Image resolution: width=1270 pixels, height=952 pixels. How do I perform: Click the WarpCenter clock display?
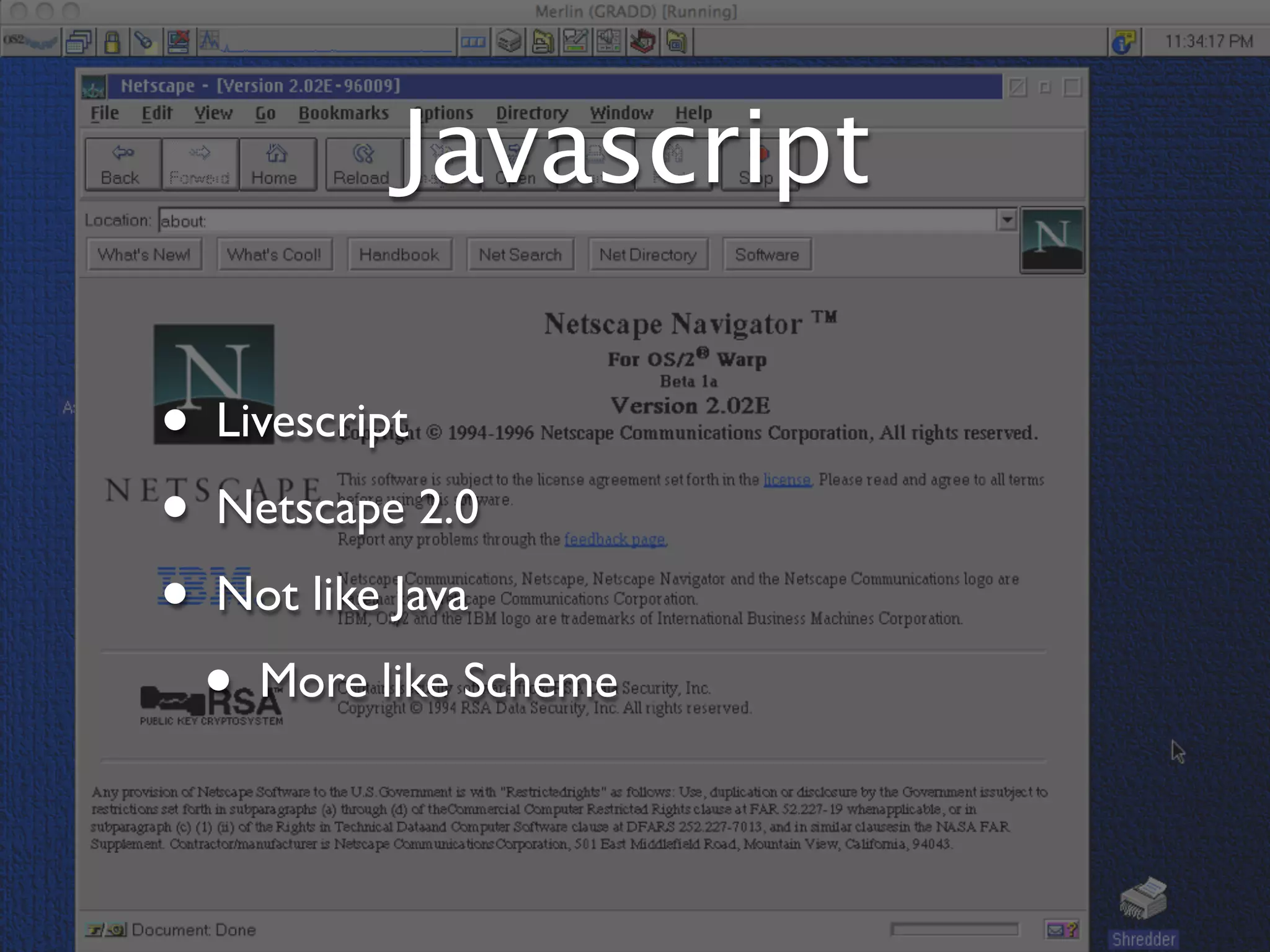[1208, 42]
